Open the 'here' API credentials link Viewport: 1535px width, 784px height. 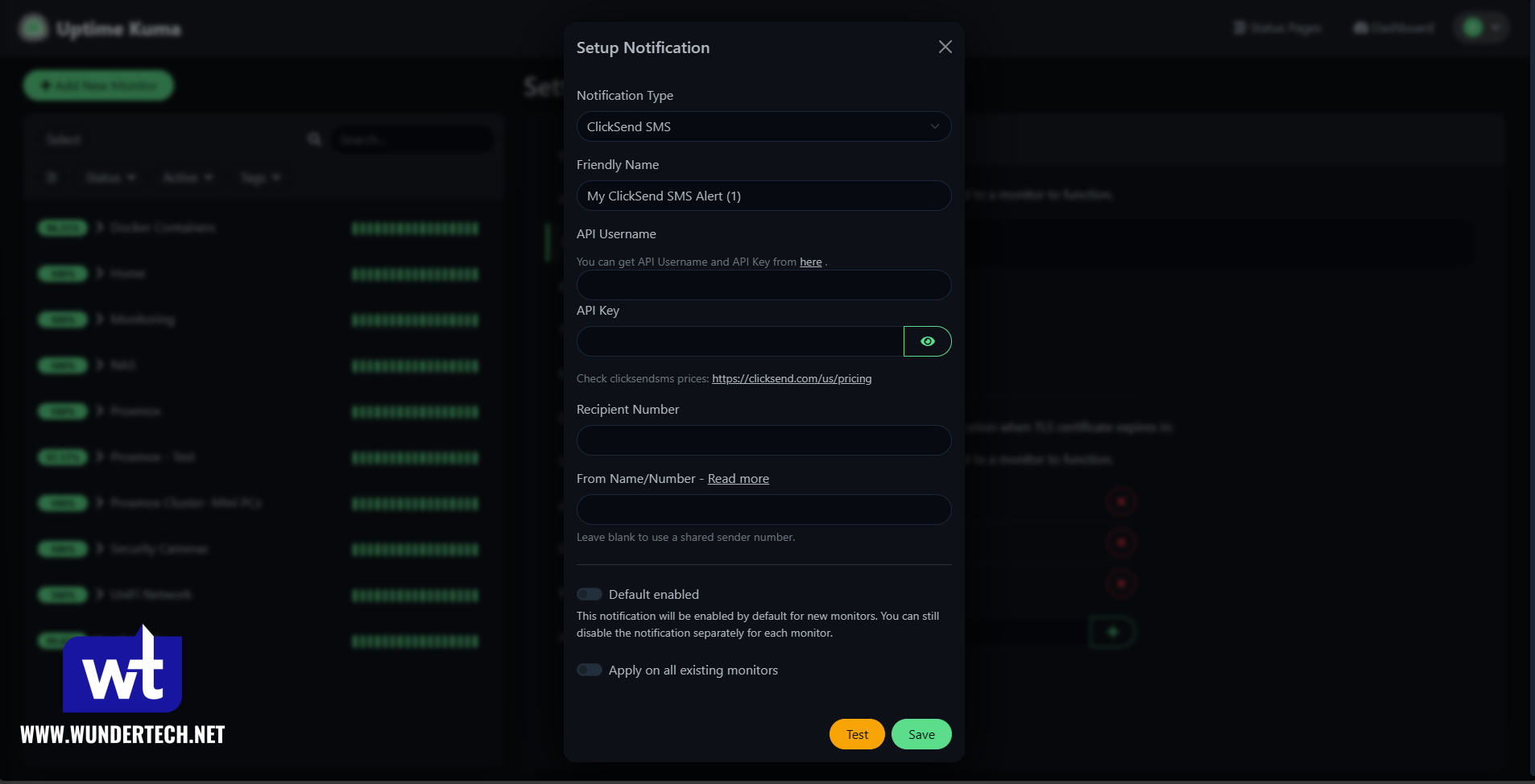(810, 262)
